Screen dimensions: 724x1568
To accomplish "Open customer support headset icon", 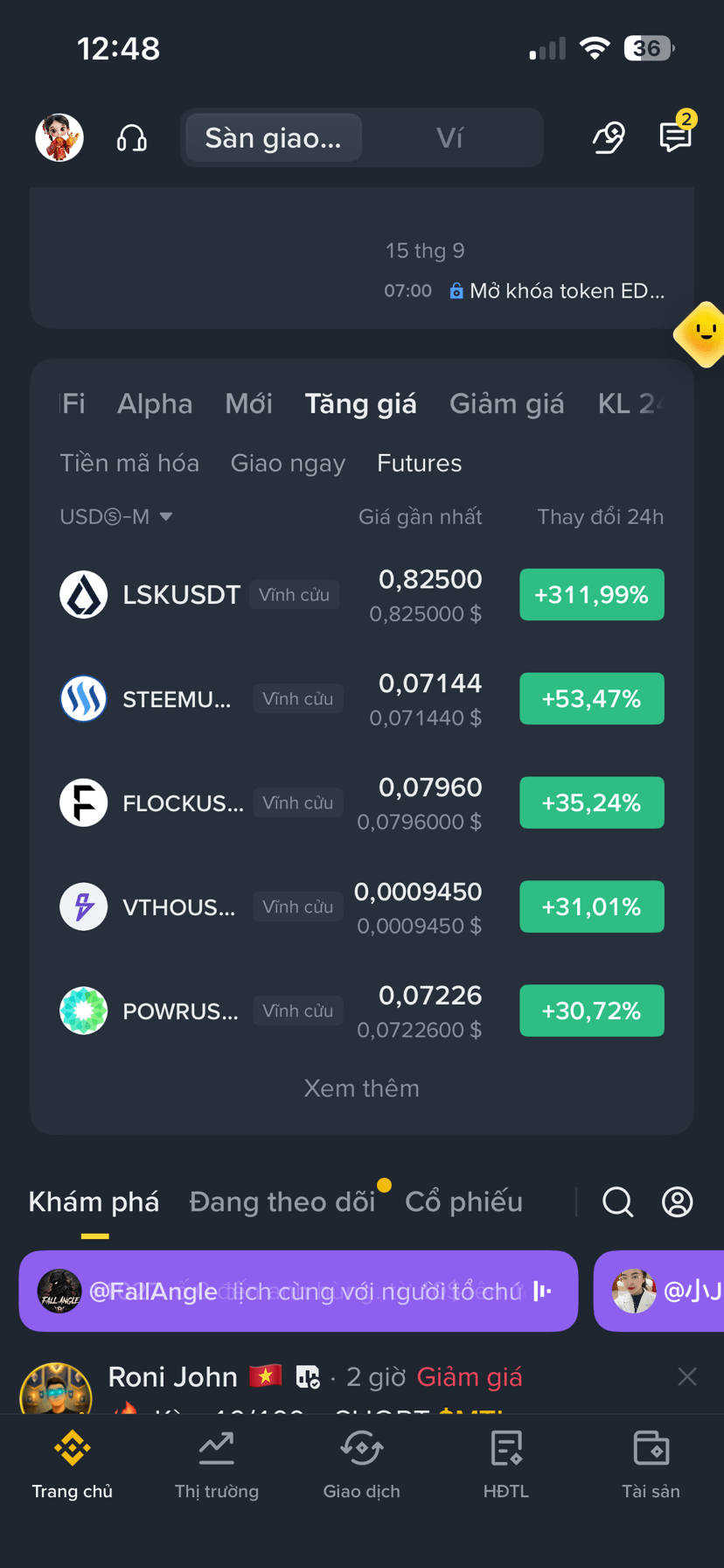I will [132, 138].
